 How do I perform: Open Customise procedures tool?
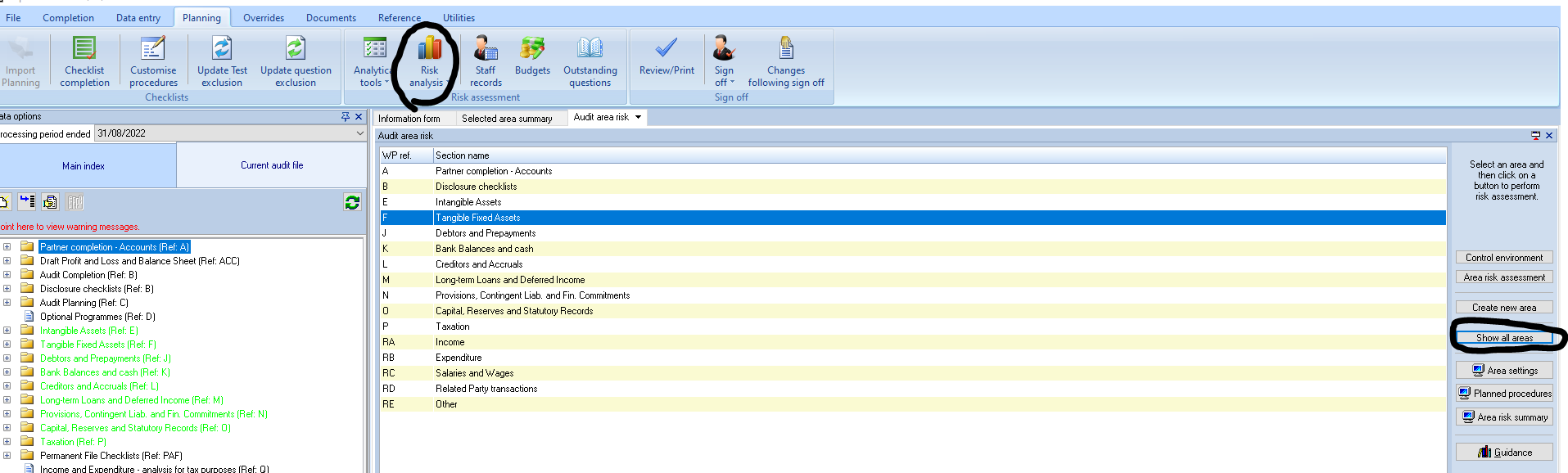pyautogui.click(x=153, y=62)
